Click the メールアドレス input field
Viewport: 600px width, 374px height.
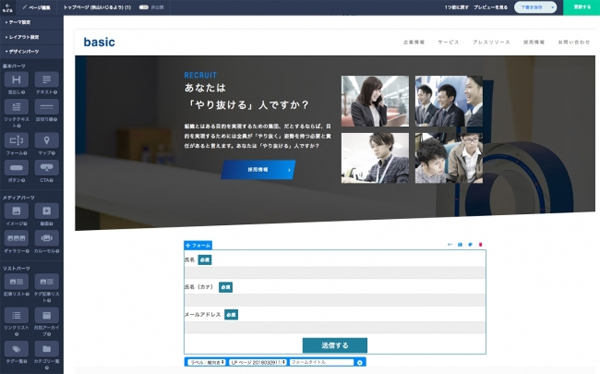pos(335,327)
